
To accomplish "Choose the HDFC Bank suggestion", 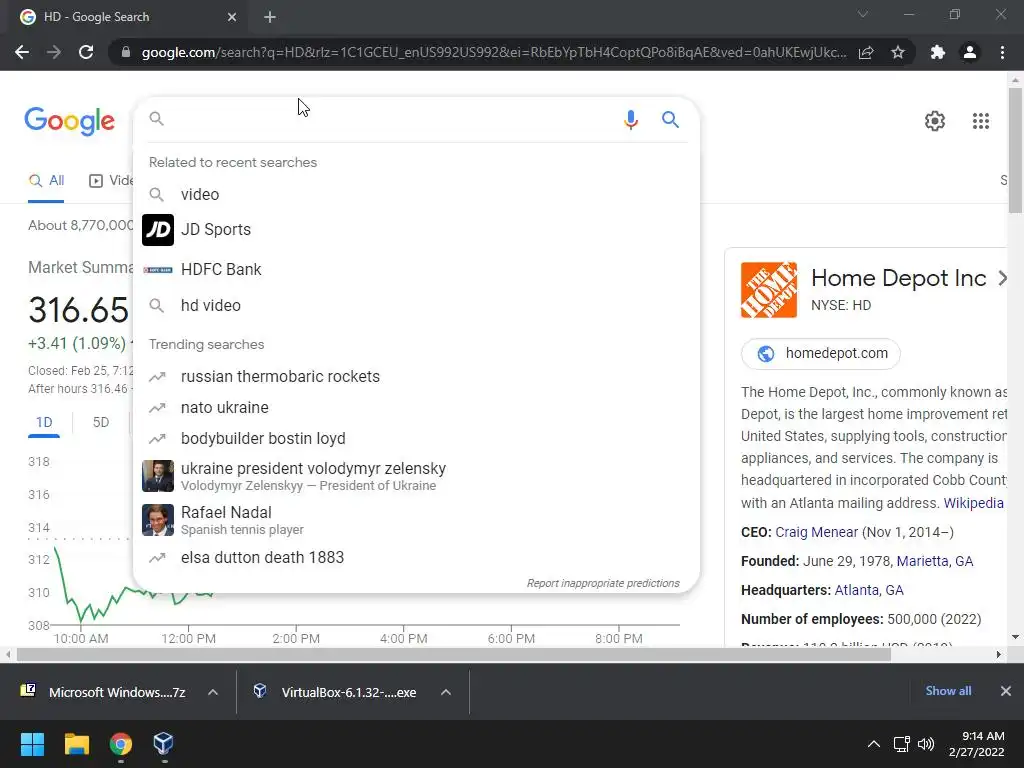I will (416, 270).
